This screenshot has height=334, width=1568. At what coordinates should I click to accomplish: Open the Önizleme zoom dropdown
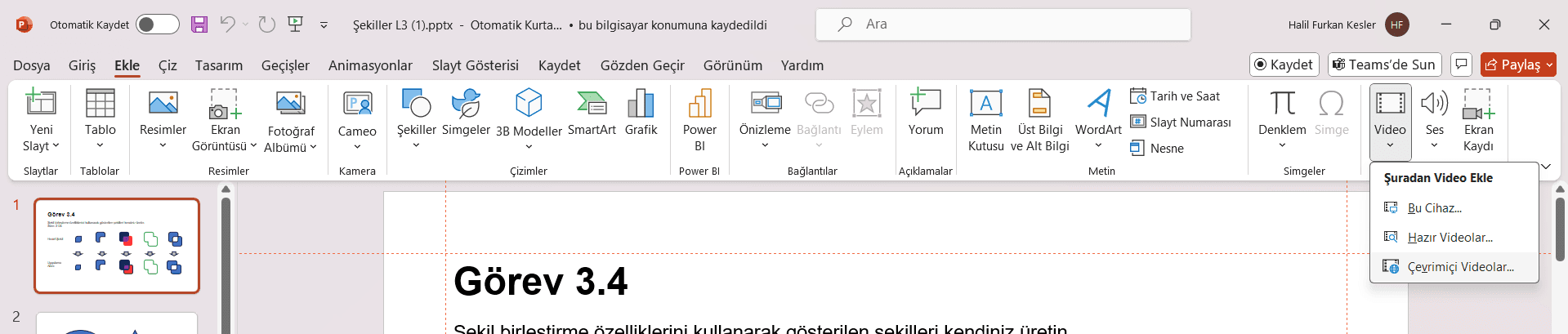(765, 120)
